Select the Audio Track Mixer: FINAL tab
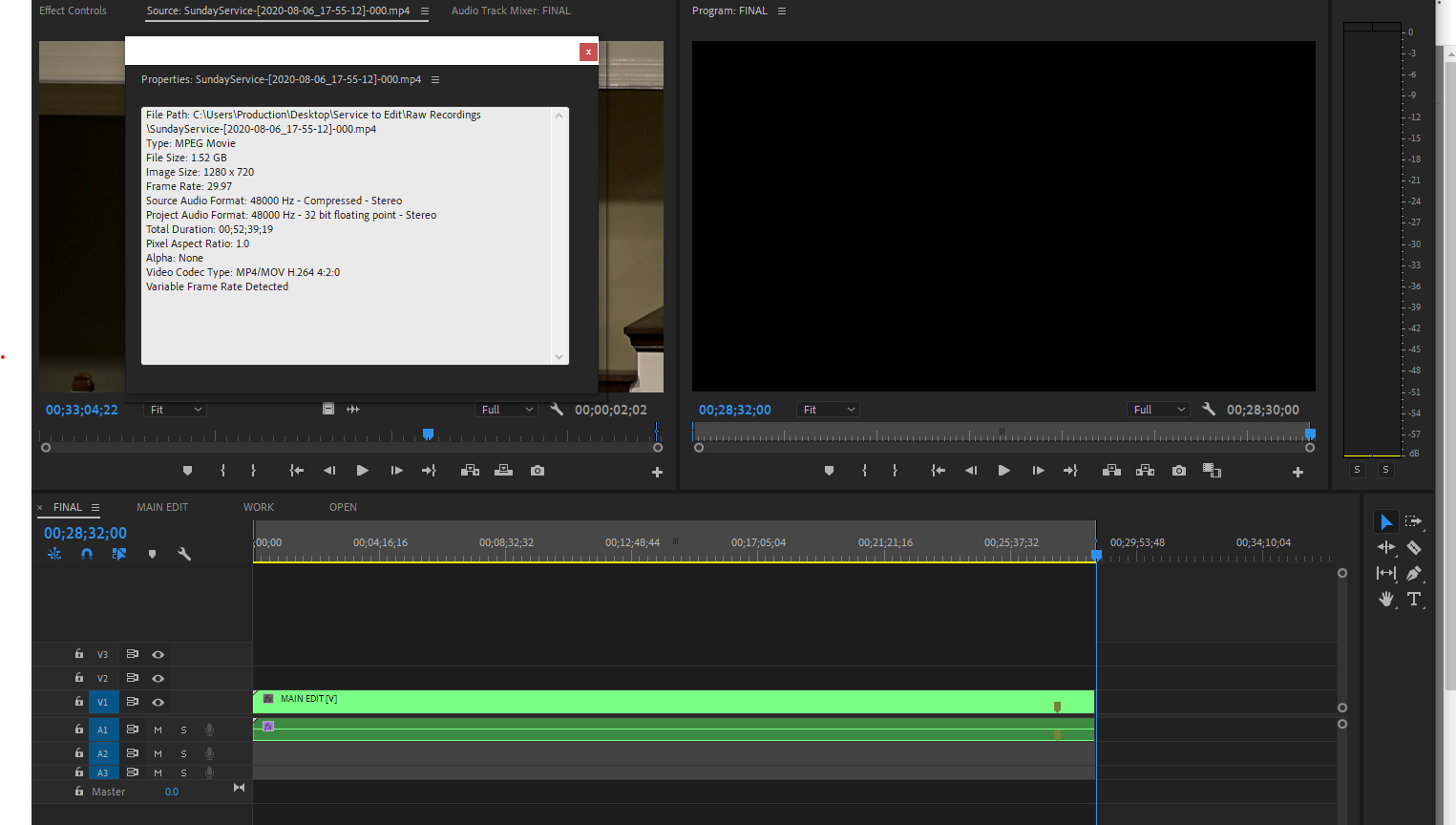 (x=510, y=11)
